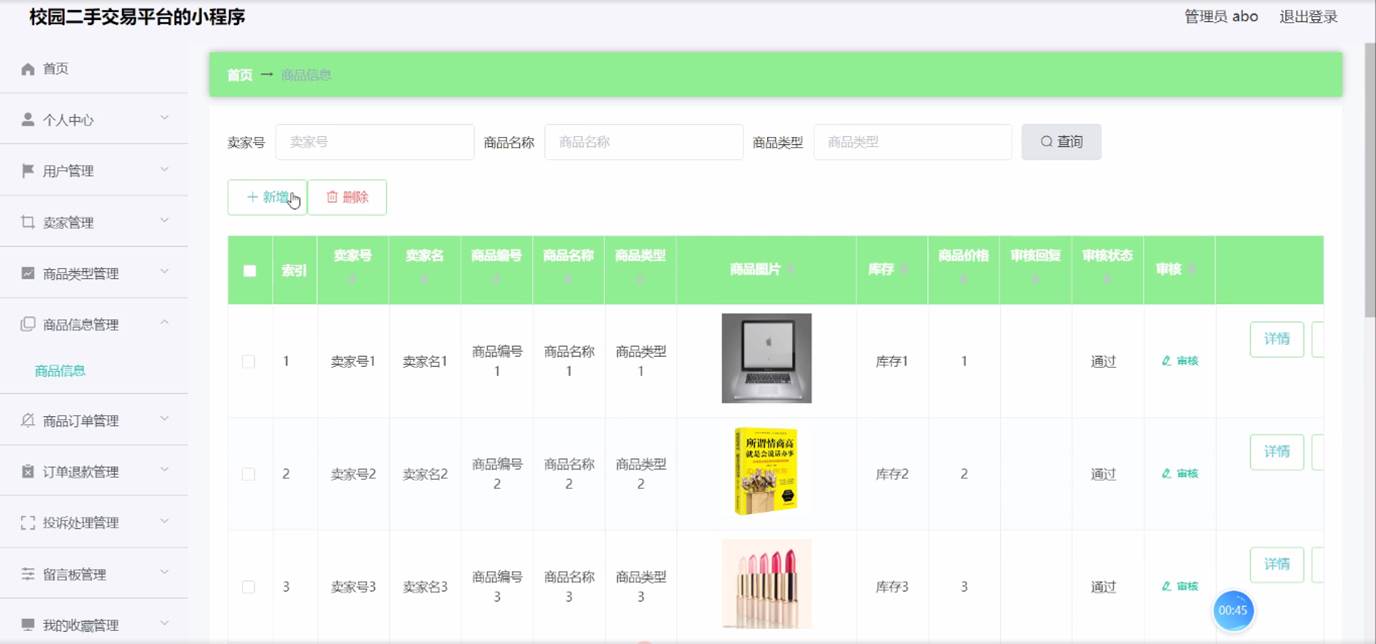
Task: Click the page vertical scrollbar
Action: (1370, 180)
